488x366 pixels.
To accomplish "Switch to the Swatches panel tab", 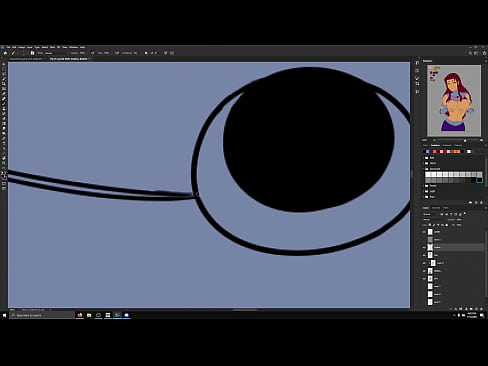I will pyautogui.click(x=435, y=145).
